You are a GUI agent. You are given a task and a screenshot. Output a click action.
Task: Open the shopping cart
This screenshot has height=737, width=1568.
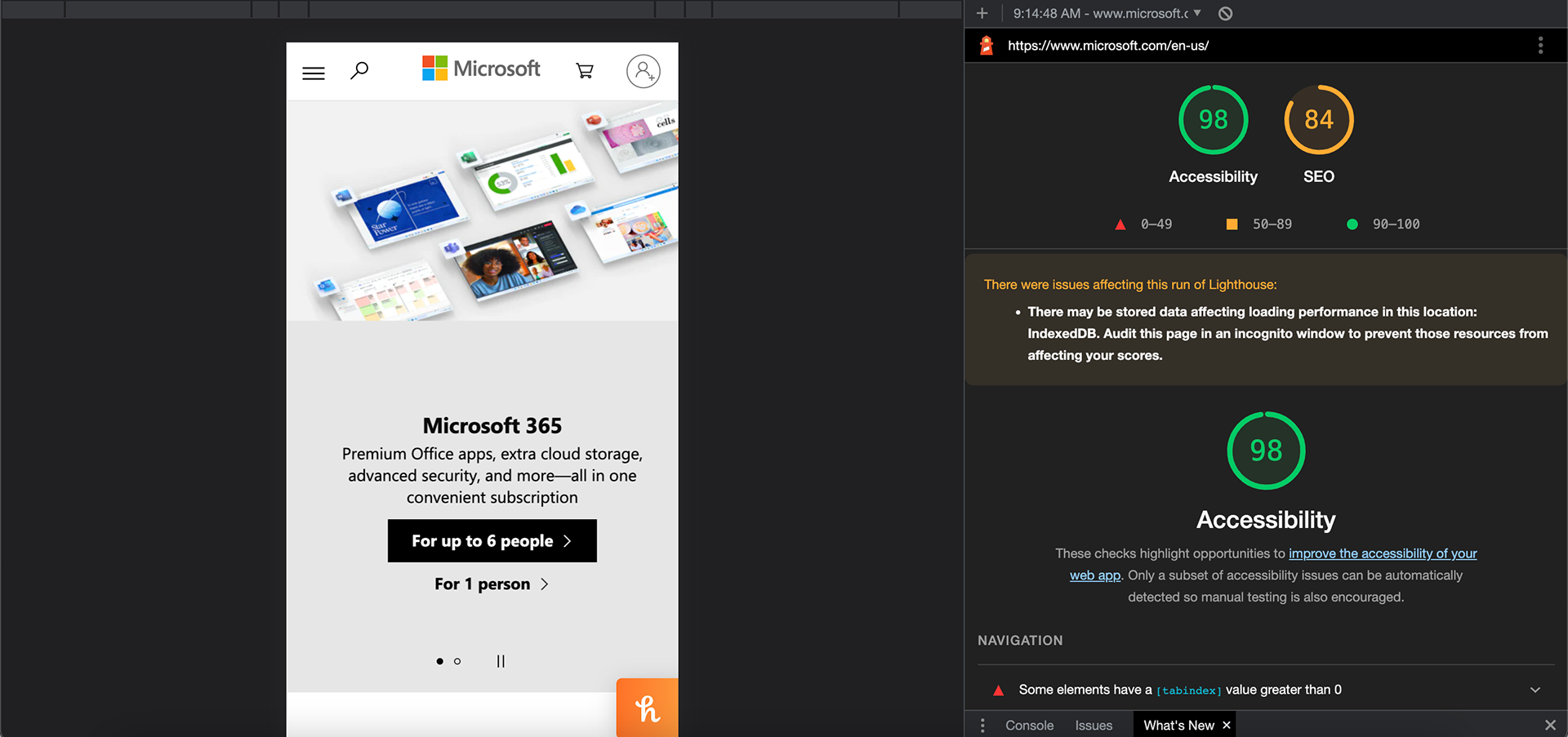pyautogui.click(x=585, y=71)
